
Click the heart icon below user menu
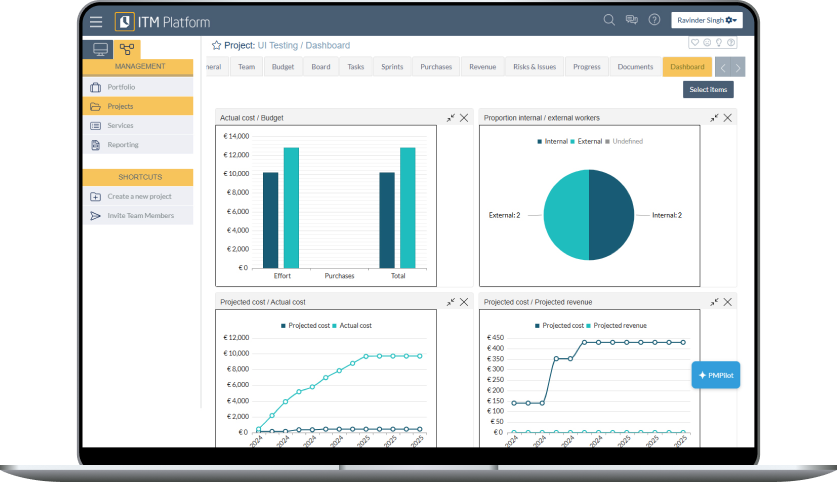694,43
